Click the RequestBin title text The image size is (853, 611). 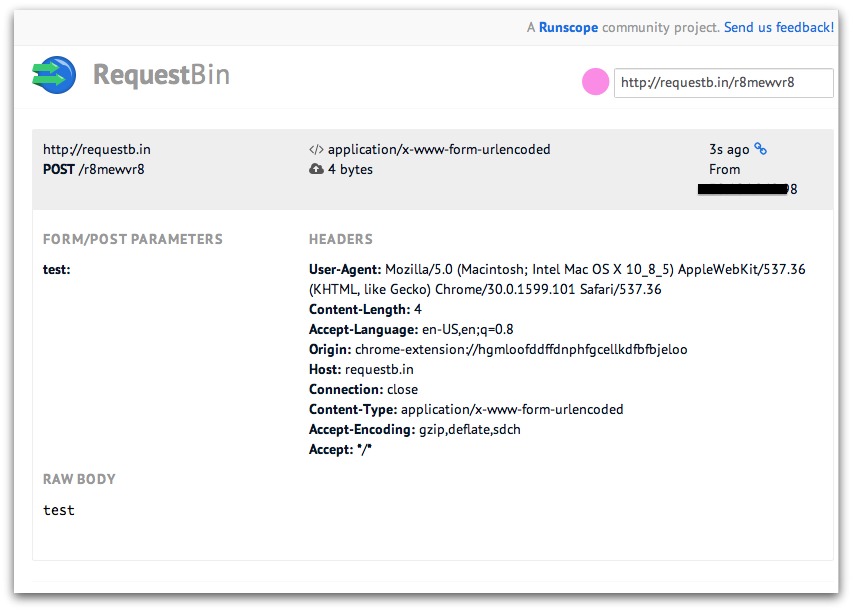tap(162, 75)
